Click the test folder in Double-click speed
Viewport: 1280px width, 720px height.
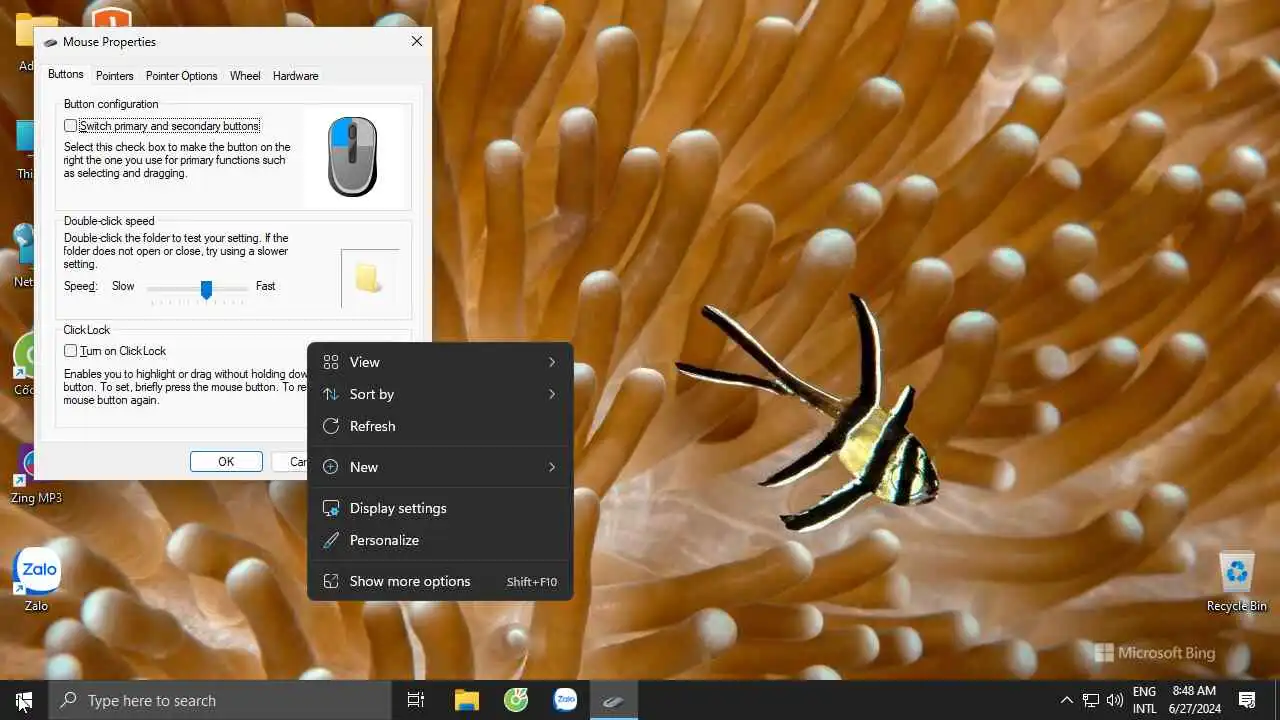point(369,278)
